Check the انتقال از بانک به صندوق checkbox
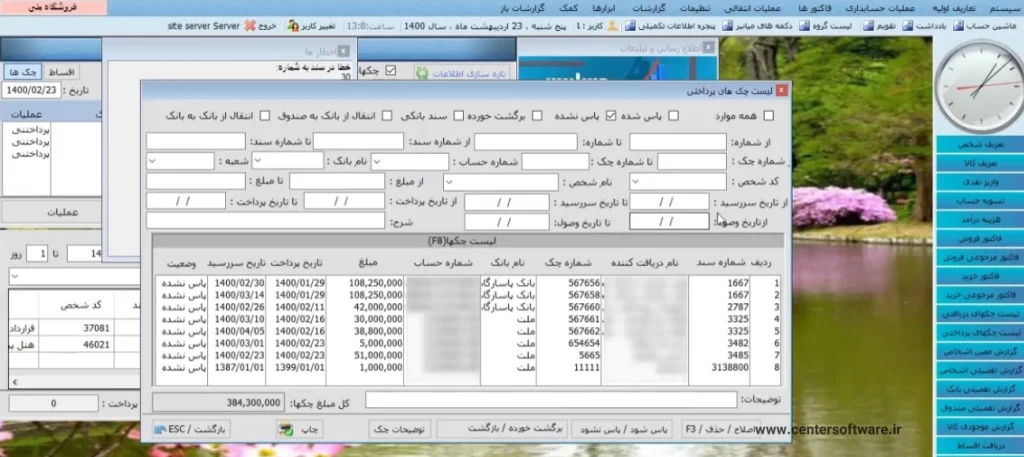 coord(387,116)
